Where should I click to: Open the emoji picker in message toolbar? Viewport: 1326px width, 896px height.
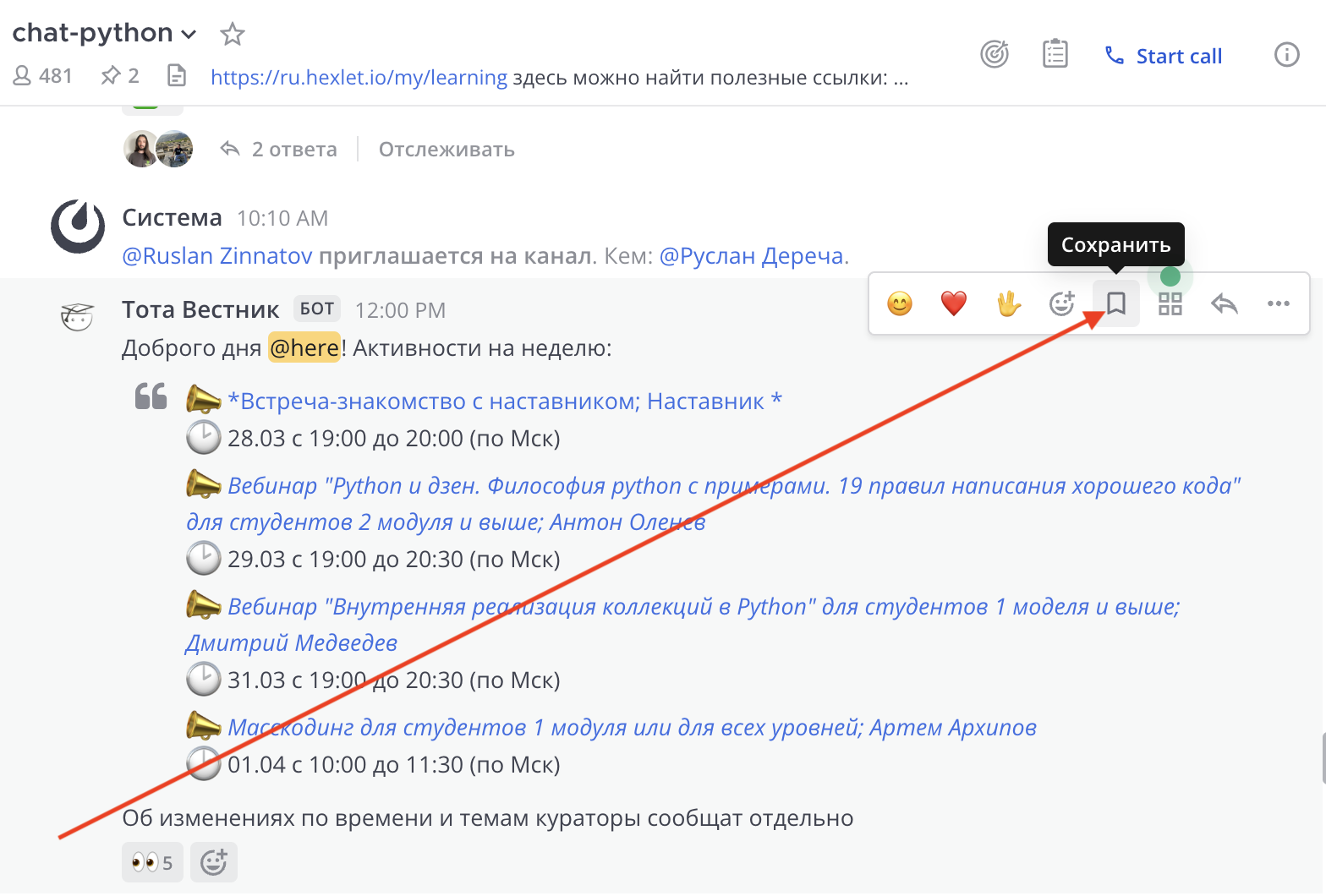[1062, 303]
